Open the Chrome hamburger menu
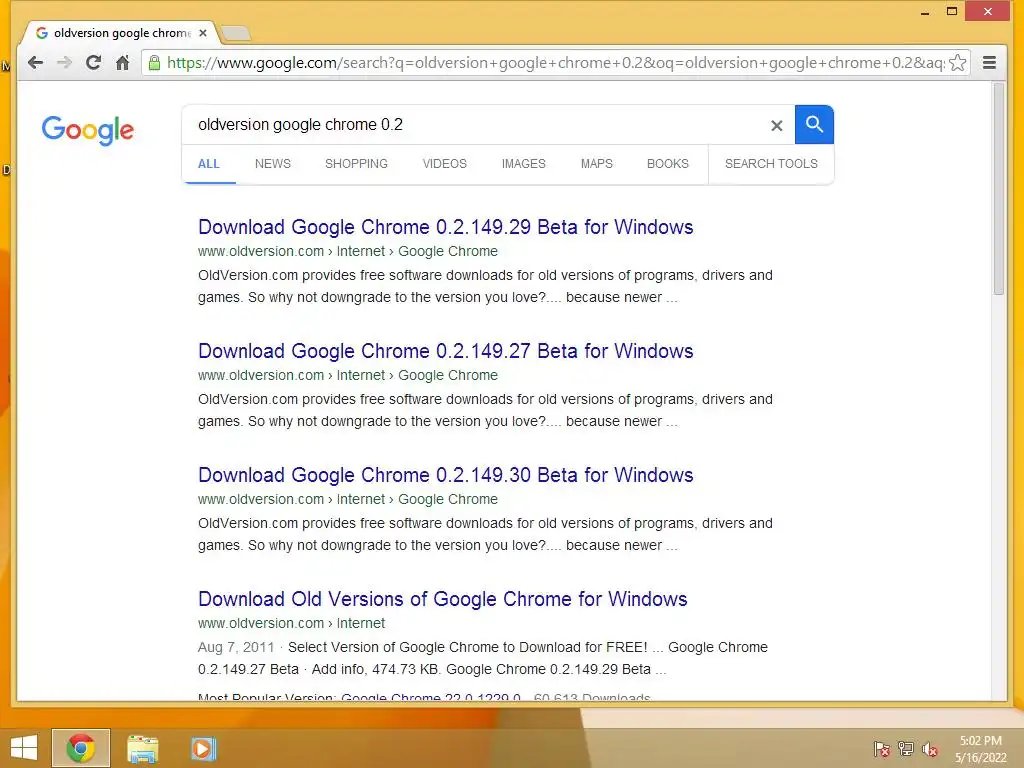This screenshot has width=1024, height=768. click(x=989, y=63)
